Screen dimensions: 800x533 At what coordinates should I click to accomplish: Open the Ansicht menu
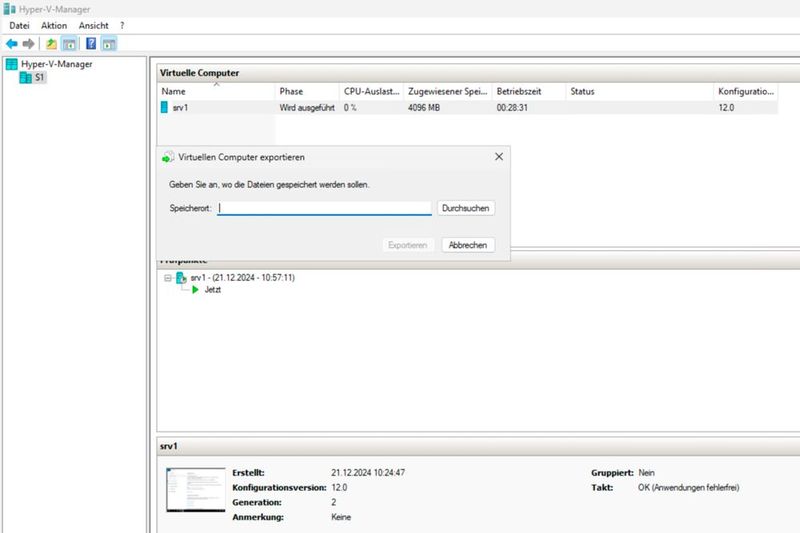pos(93,26)
